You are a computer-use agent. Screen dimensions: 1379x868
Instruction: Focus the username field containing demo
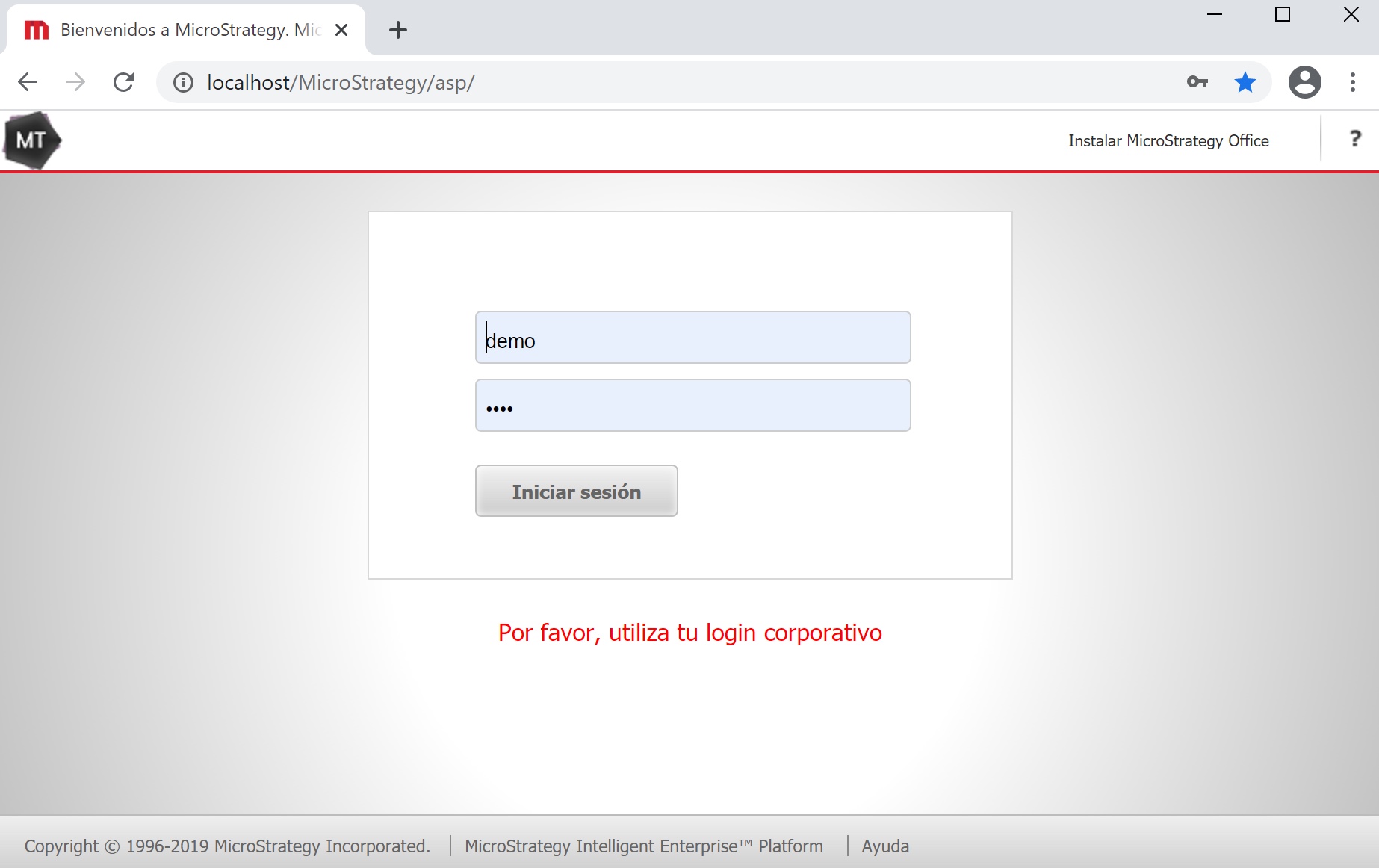693,338
